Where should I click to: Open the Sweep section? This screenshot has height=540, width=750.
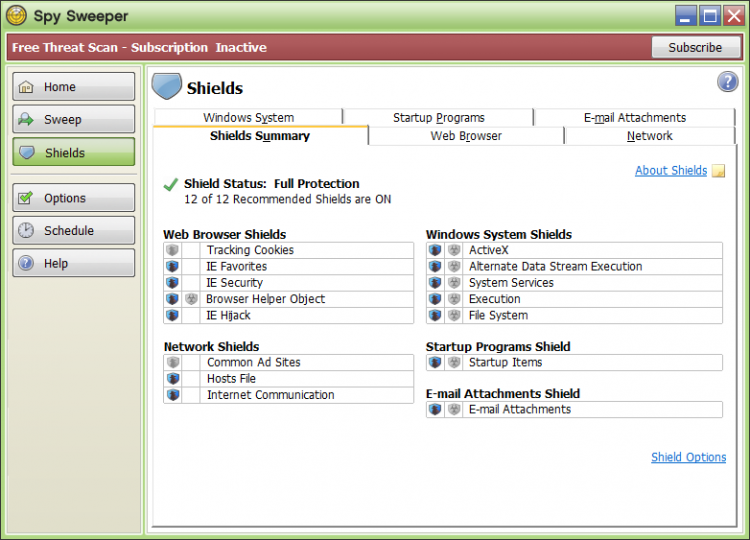[x=74, y=119]
